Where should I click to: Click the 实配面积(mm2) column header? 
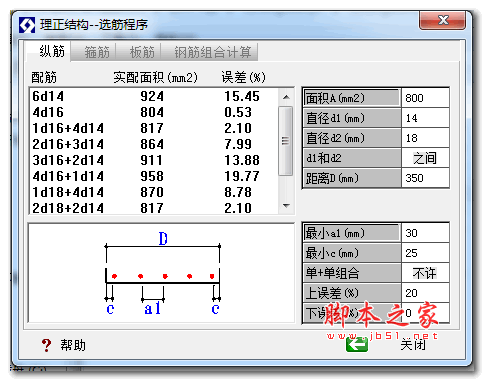(x=155, y=77)
